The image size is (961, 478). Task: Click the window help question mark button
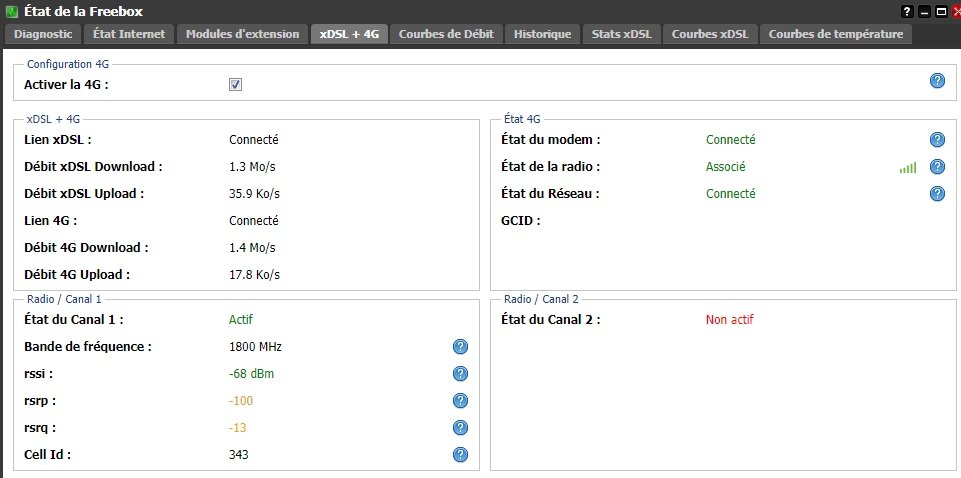pyautogui.click(x=907, y=12)
